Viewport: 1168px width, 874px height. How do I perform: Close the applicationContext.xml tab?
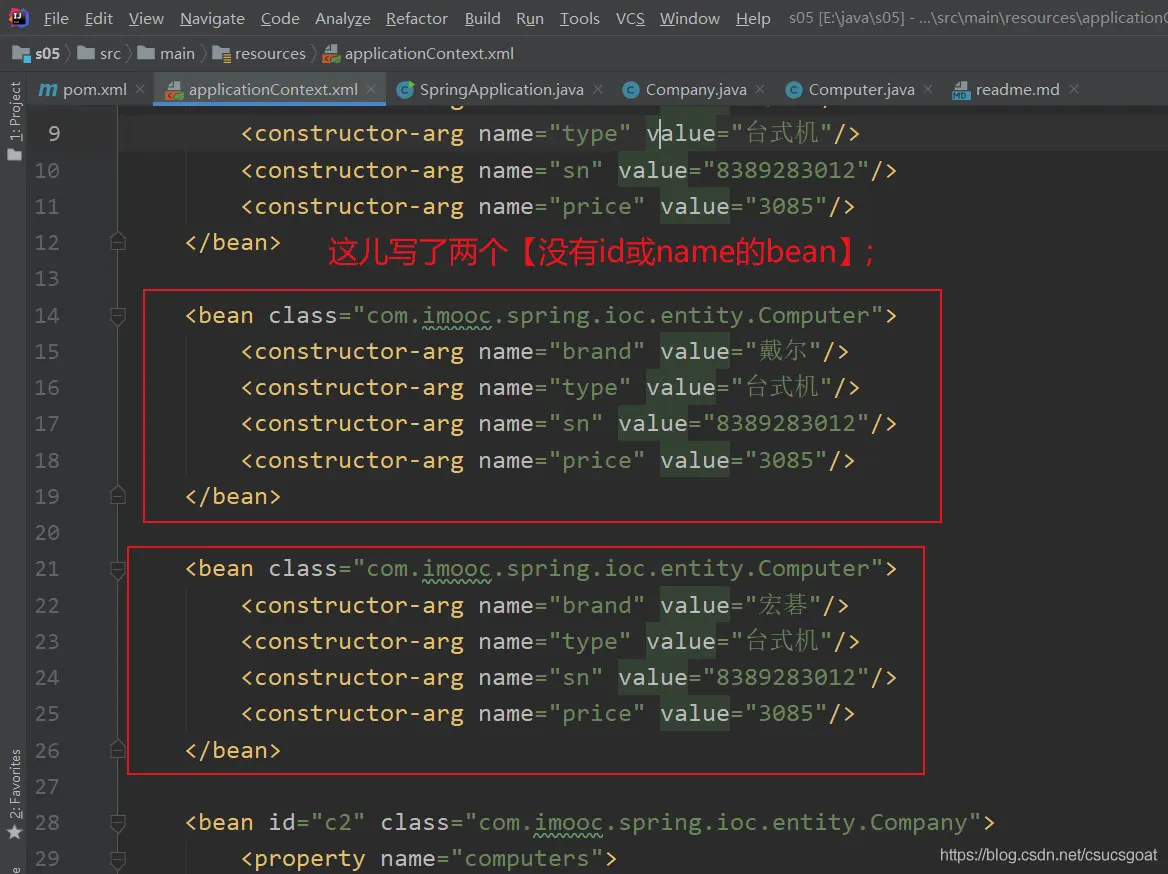tap(372, 89)
